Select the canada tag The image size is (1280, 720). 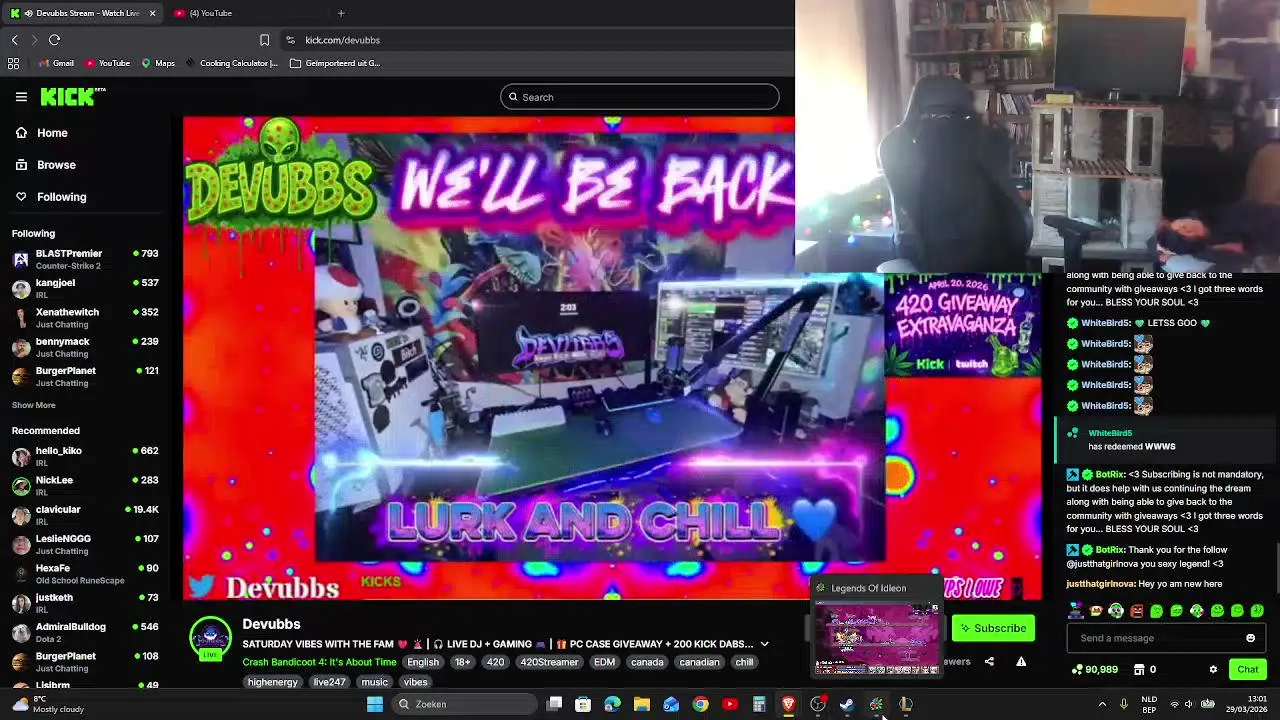pyautogui.click(x=647, y=662)
